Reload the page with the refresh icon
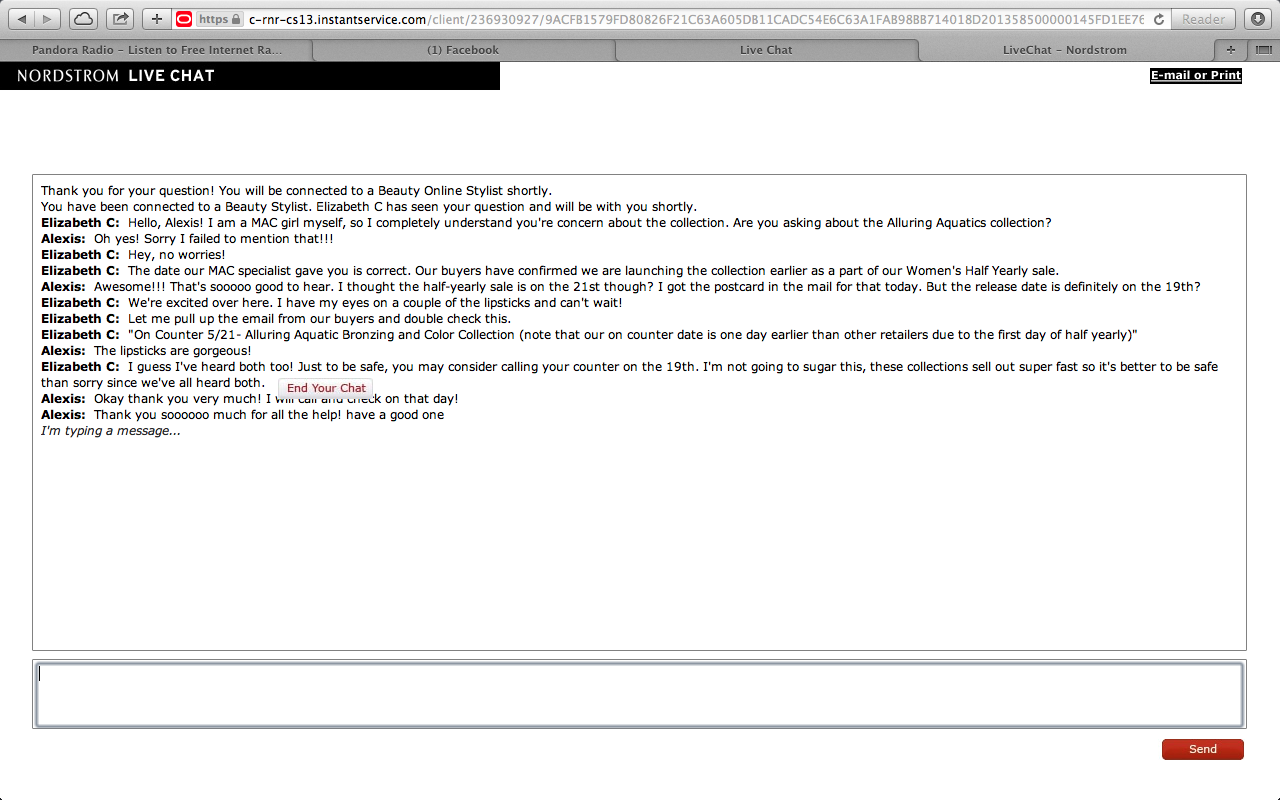This screenshot has width=1280, height=800. 1158,19
